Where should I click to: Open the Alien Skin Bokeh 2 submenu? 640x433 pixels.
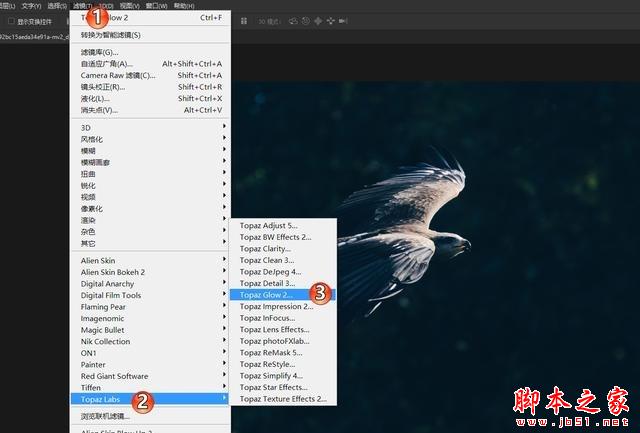tap(150, 272)
